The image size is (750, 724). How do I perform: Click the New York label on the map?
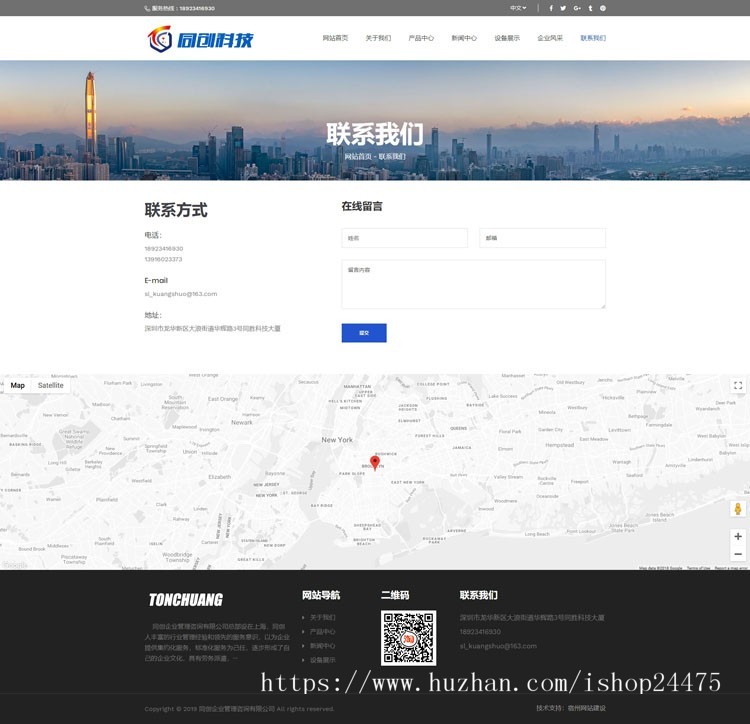337,440
